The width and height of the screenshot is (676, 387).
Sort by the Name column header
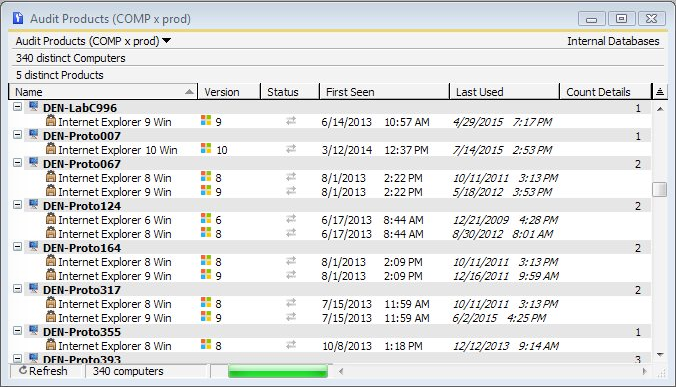(x=103, y=92)
